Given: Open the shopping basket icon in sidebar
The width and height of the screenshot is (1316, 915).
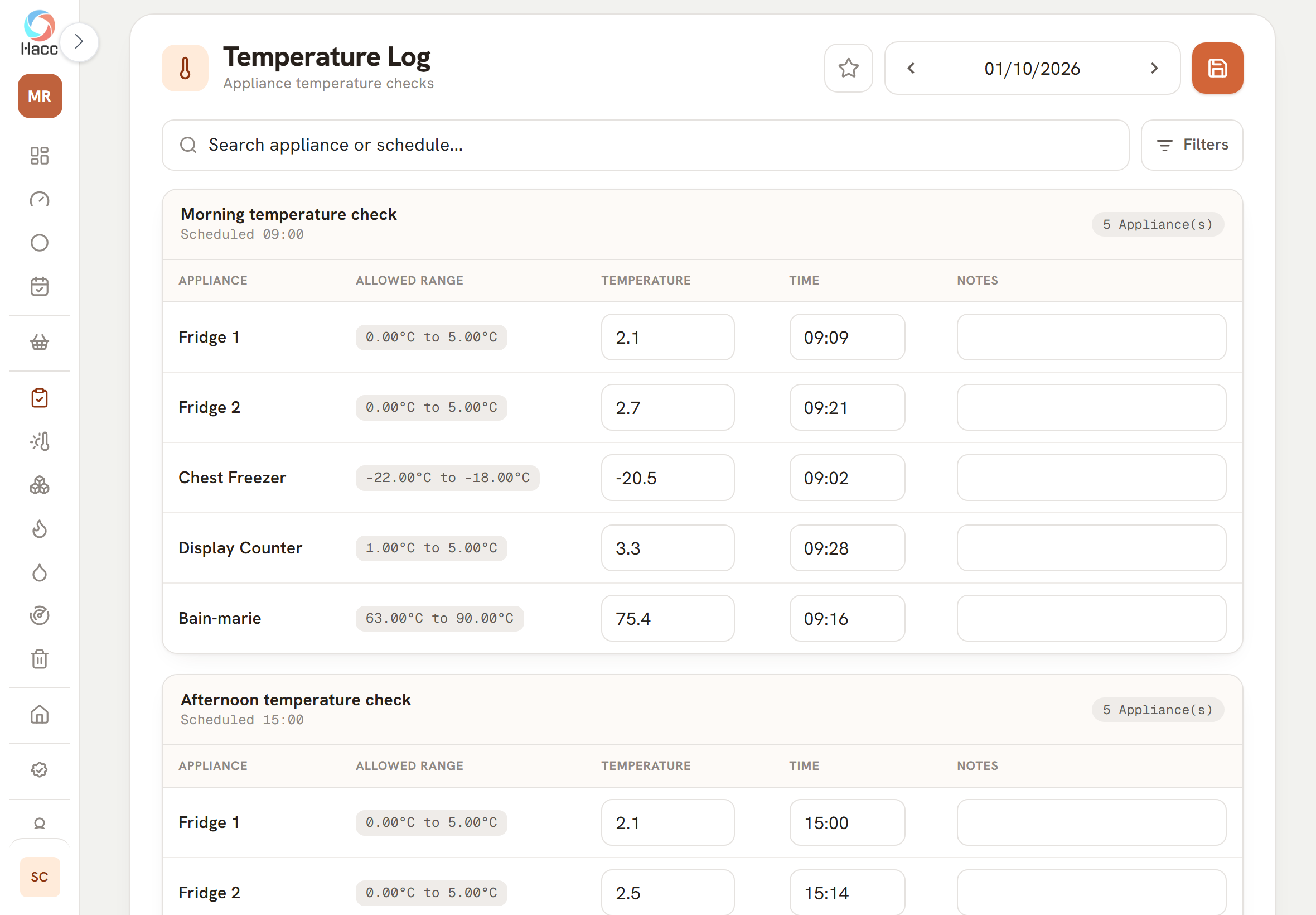Looking at the screenshot, I should [40, 342].
